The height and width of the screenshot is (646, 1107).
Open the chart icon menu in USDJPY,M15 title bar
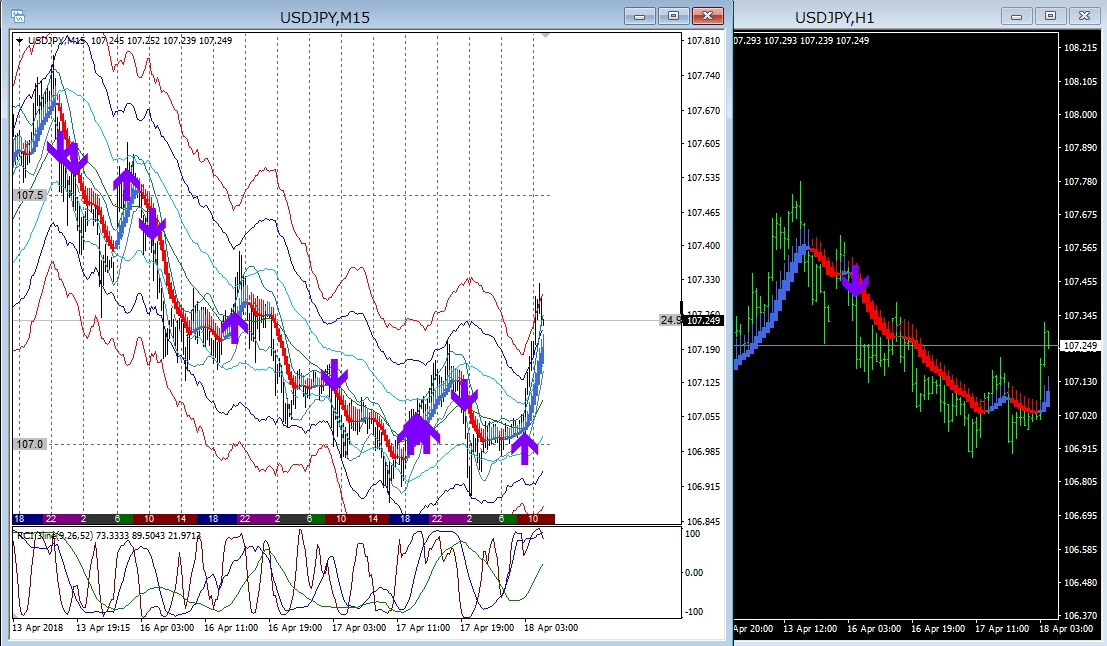[x=18, y=16]
